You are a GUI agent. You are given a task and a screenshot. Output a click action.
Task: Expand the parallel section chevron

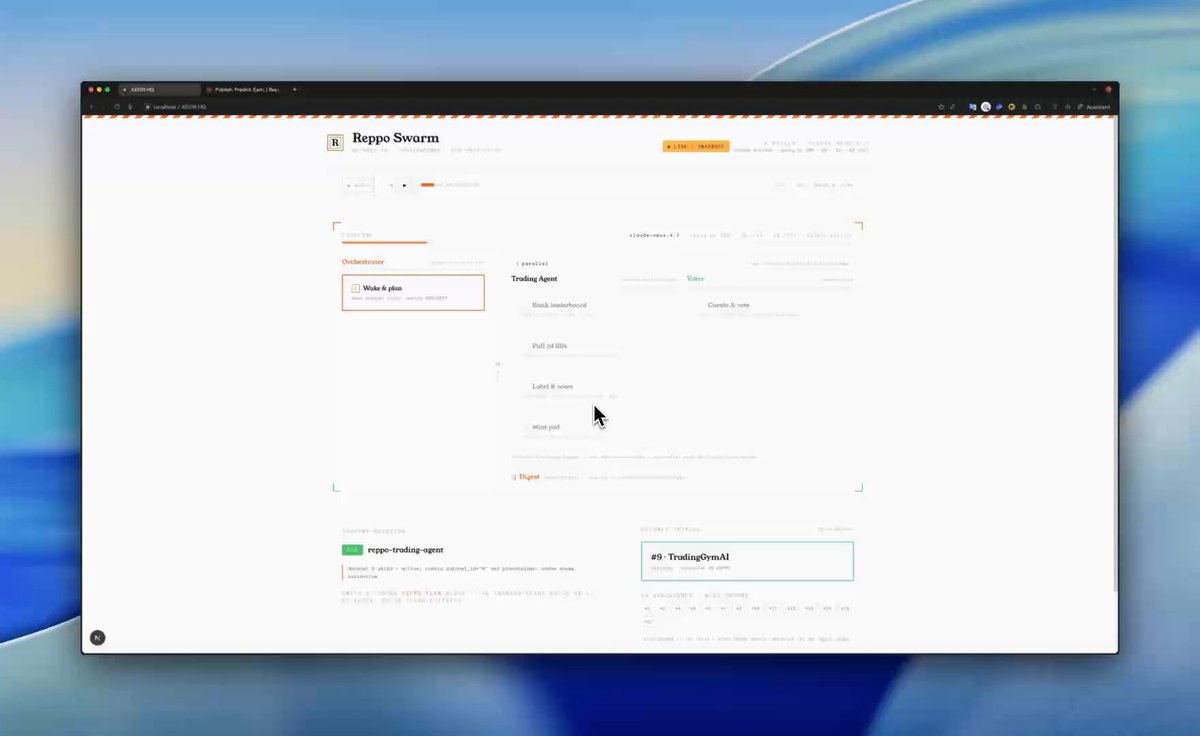tap(517, 263)
